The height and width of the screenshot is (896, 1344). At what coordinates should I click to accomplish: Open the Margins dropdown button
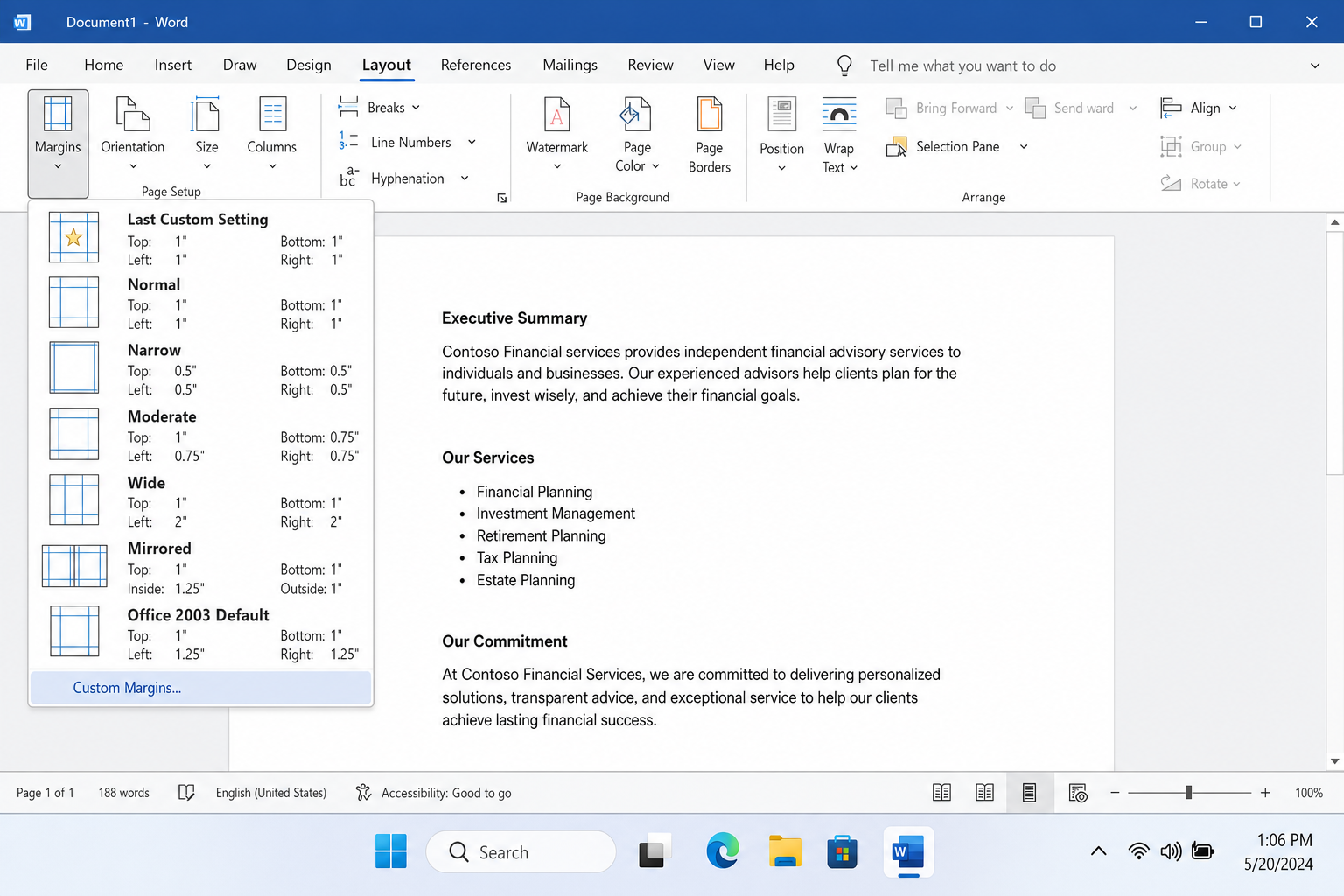point(58,143)
